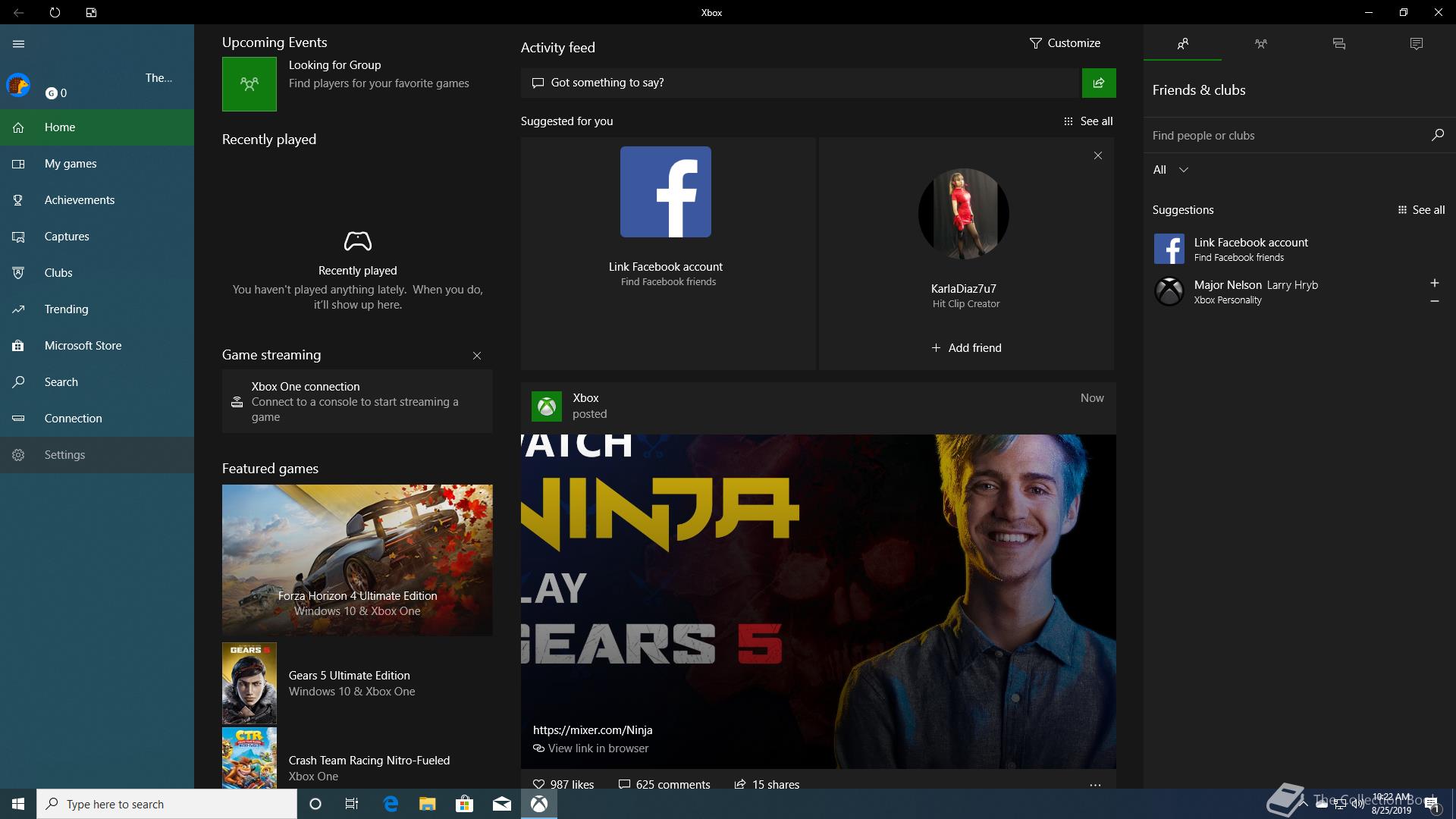The width and height of the screenshot is (1456, 819).
Task: Open Trending page
Action: 97,309
